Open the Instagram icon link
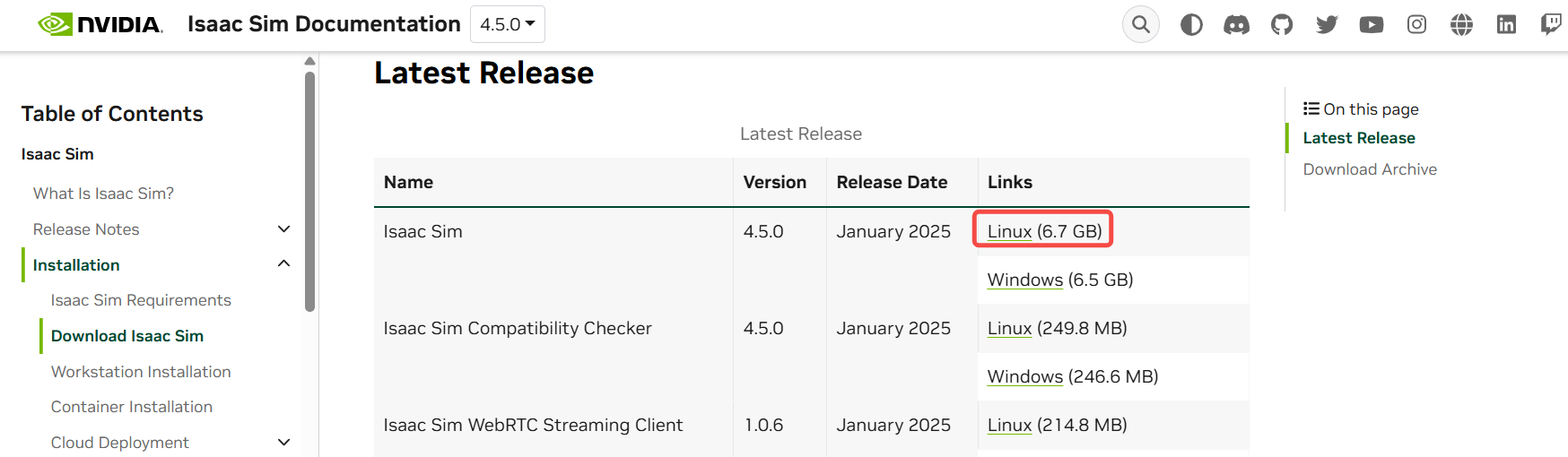 (x=1416, y=24)
